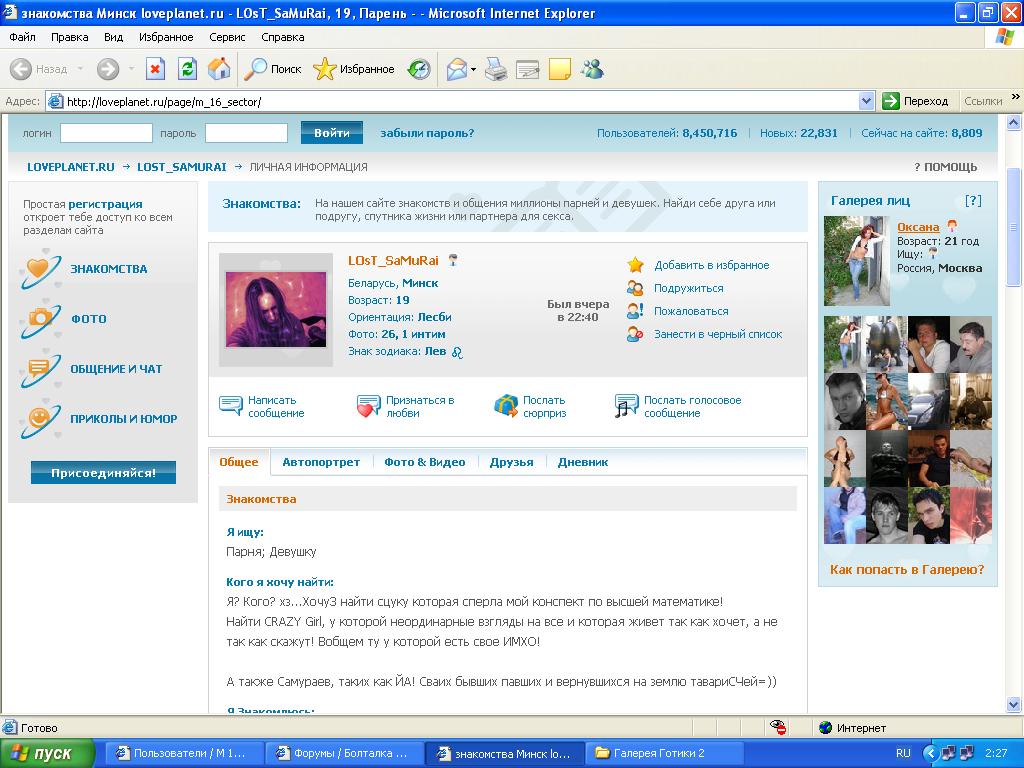Click the LOsT_SaMuRai profile photo thumbnail
The height and width of the screenshot is (768, 1024).
(x=276, y=310)
